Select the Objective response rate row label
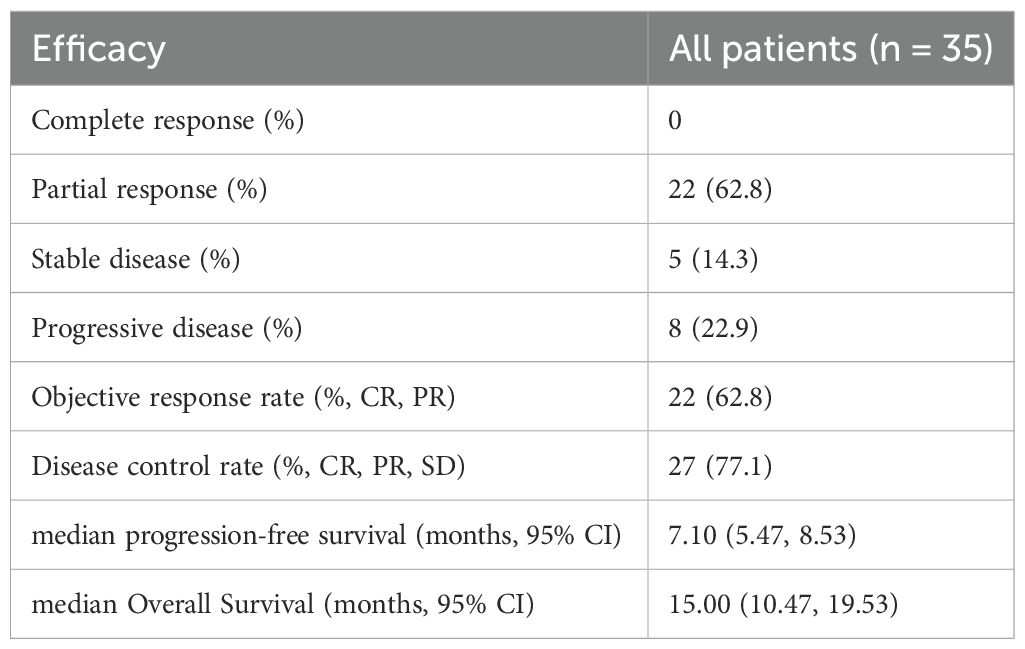 (x=244, y=397)
